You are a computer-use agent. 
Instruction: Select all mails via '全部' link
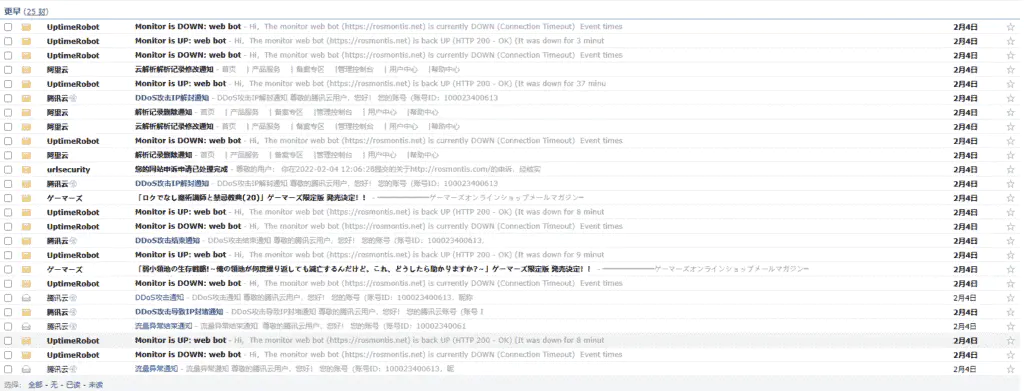35,385
